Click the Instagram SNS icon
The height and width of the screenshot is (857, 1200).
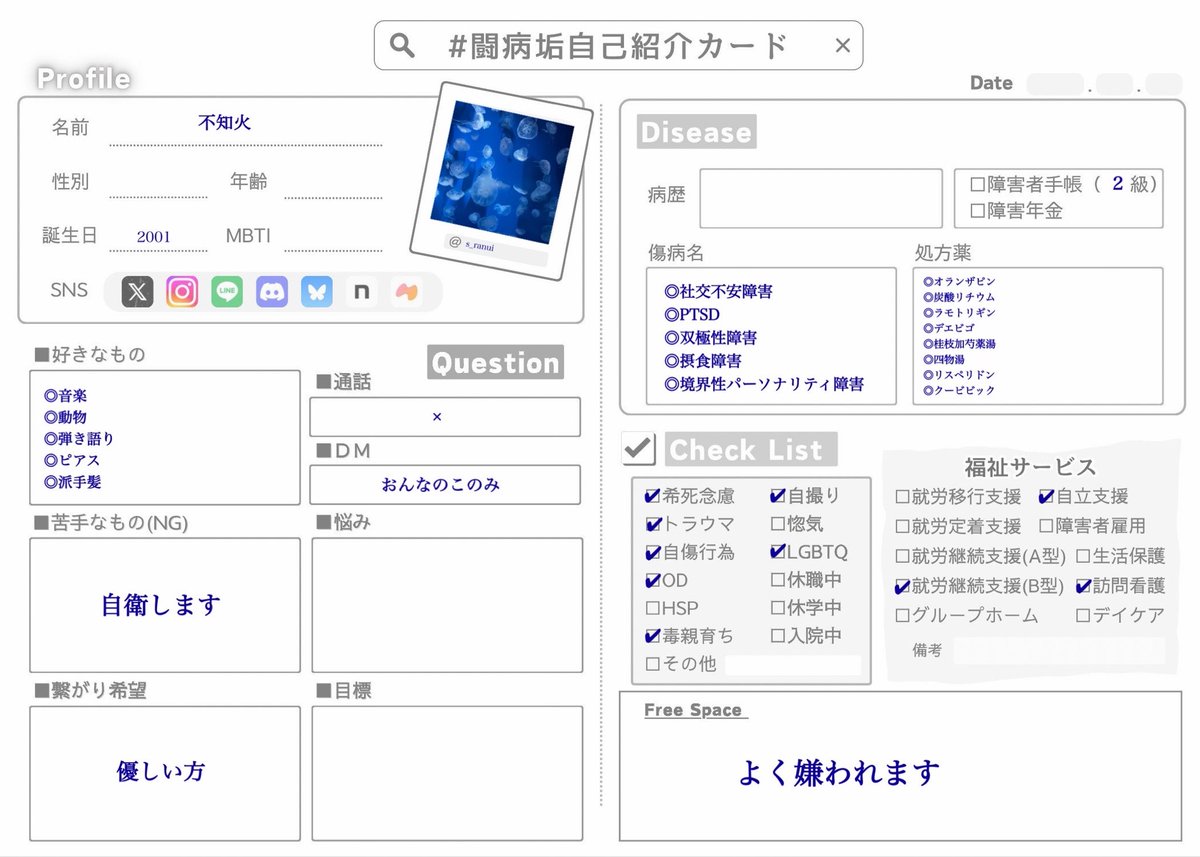[182, 292]
